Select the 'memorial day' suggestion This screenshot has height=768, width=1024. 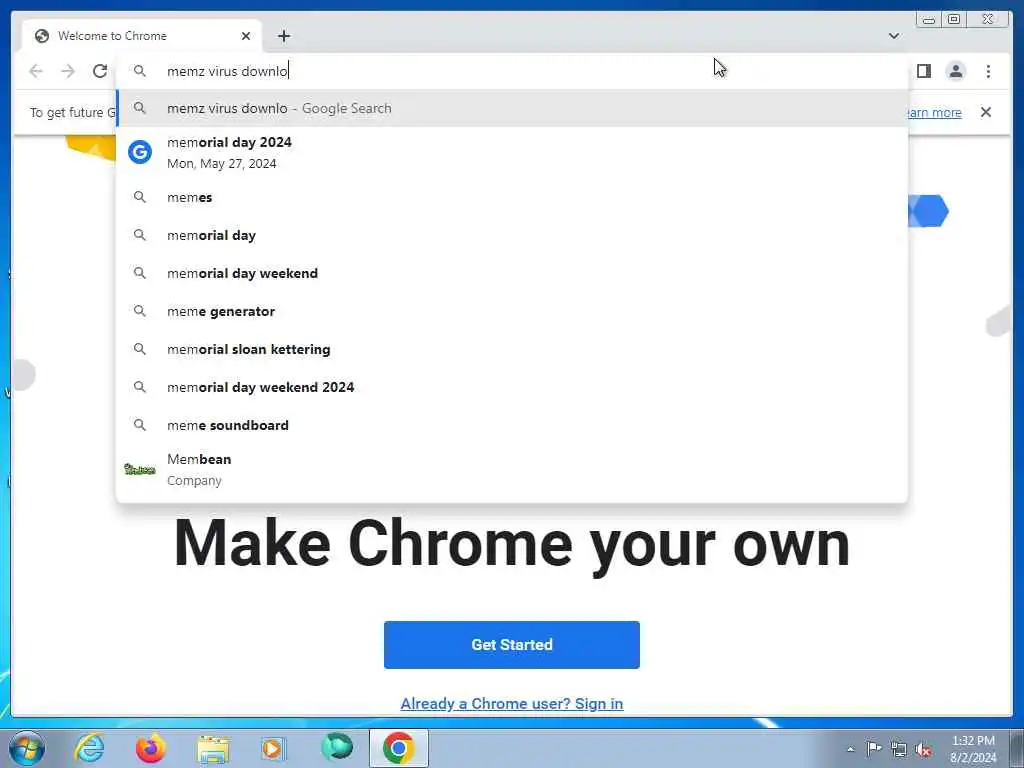click(512, 235)
